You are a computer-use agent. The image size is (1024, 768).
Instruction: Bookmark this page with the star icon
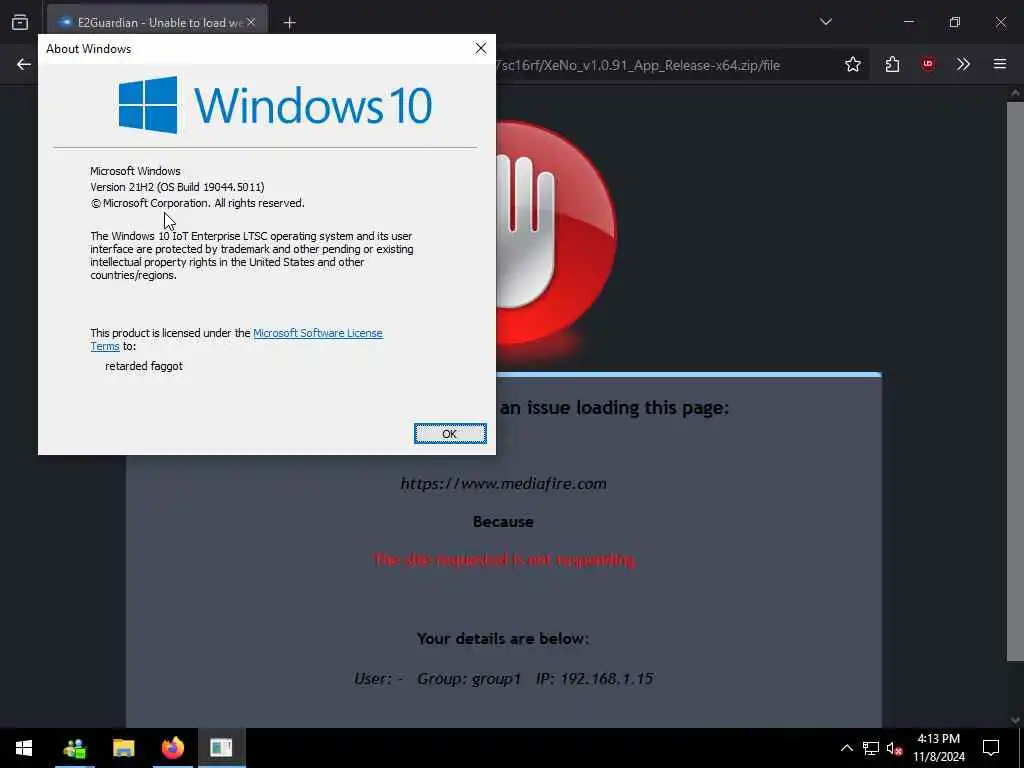tap(852, 64)
